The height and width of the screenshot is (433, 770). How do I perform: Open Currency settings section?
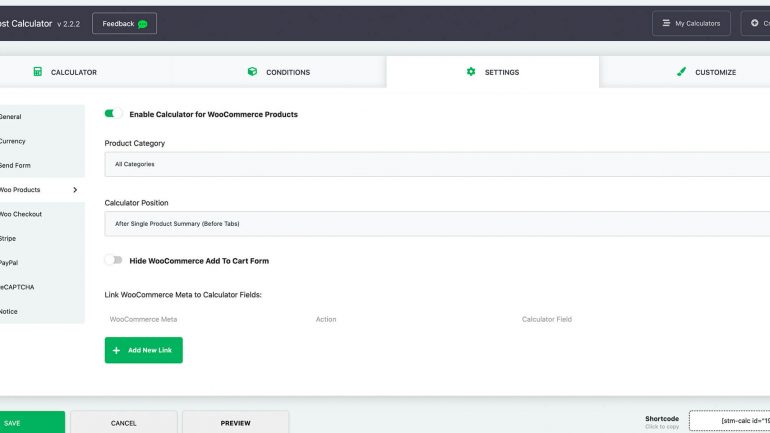pyautogui.click(x=42, y=141)
